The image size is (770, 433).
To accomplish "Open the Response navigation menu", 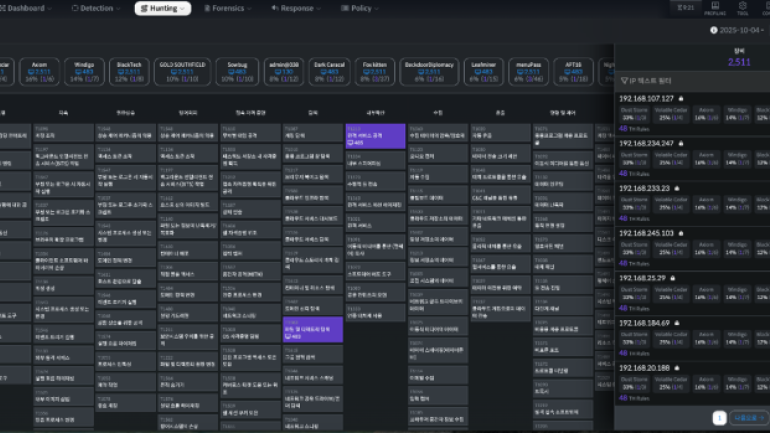I will coord(295,8).
